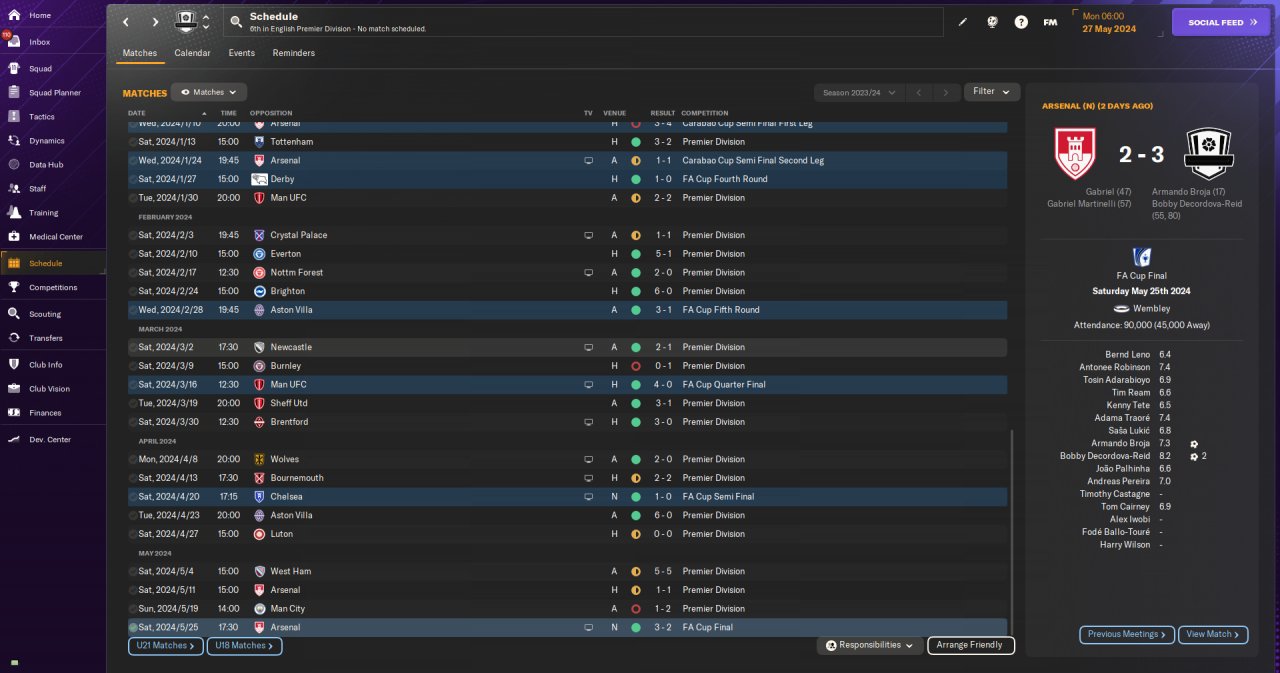The height and width of the screenshot is (673, 1280).
Task: Toggle selection circle for Arsenal 5/25 row
Action: pyautogui.click(x=133, y=628)
